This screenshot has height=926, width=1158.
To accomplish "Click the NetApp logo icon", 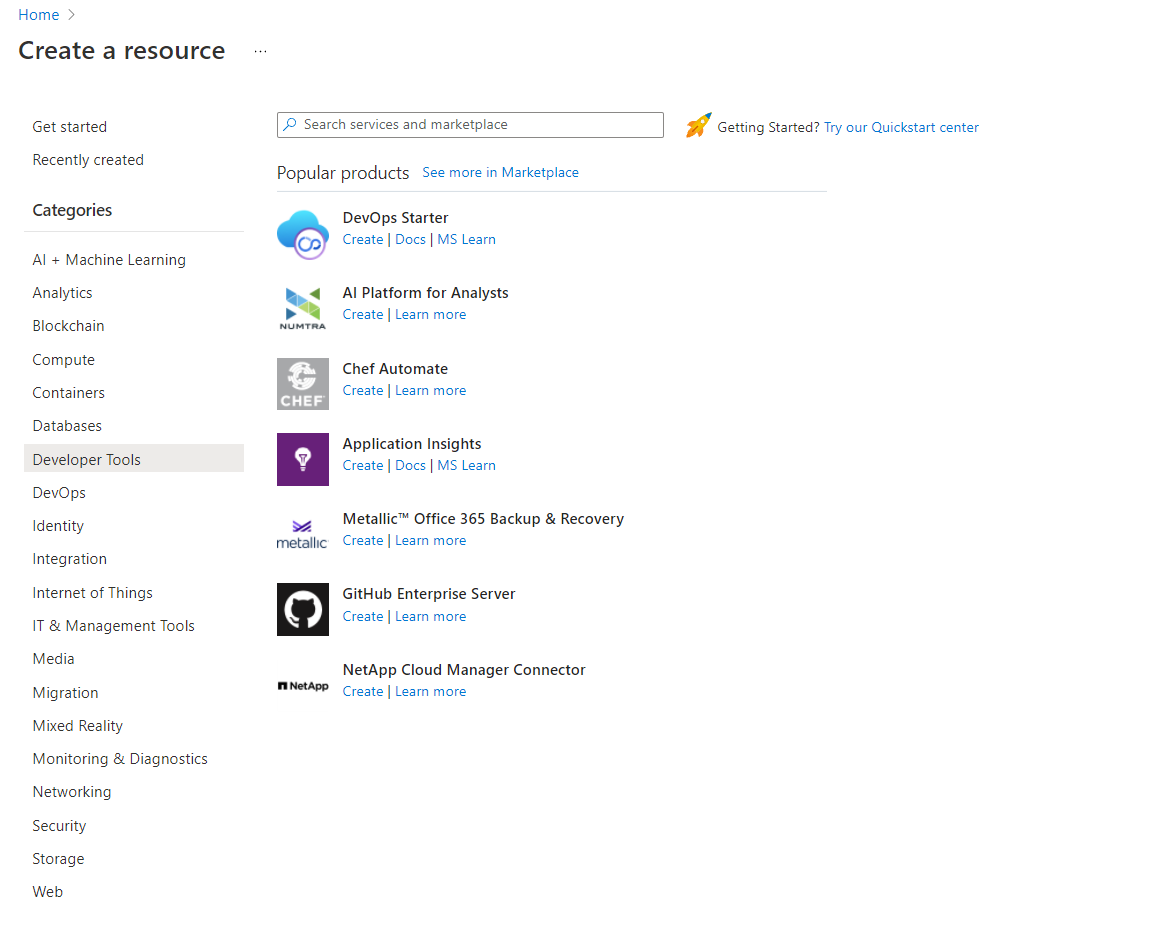I will pyautogui.click(x=303, y=686).
